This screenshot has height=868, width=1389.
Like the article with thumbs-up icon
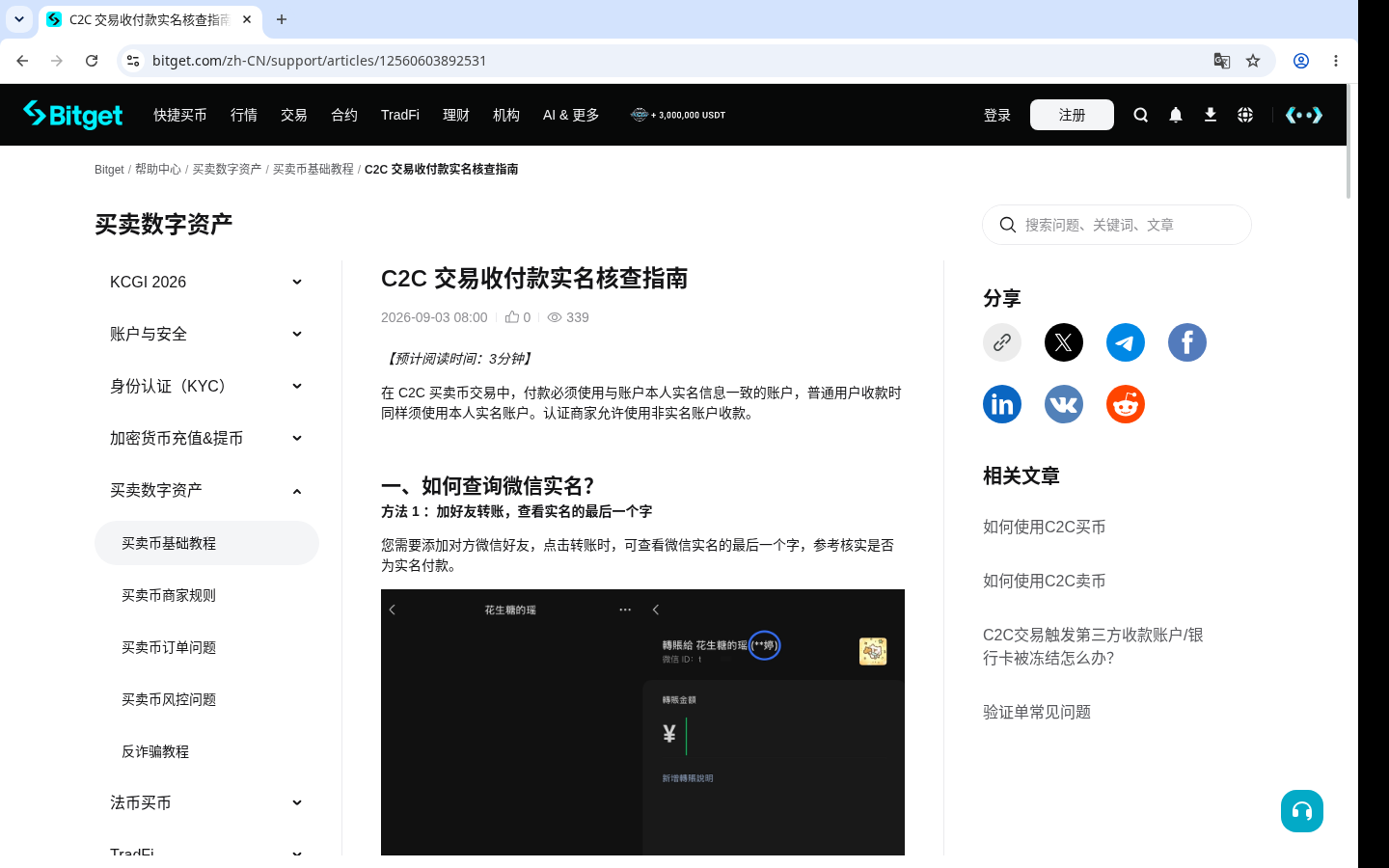tap(512, 316)
